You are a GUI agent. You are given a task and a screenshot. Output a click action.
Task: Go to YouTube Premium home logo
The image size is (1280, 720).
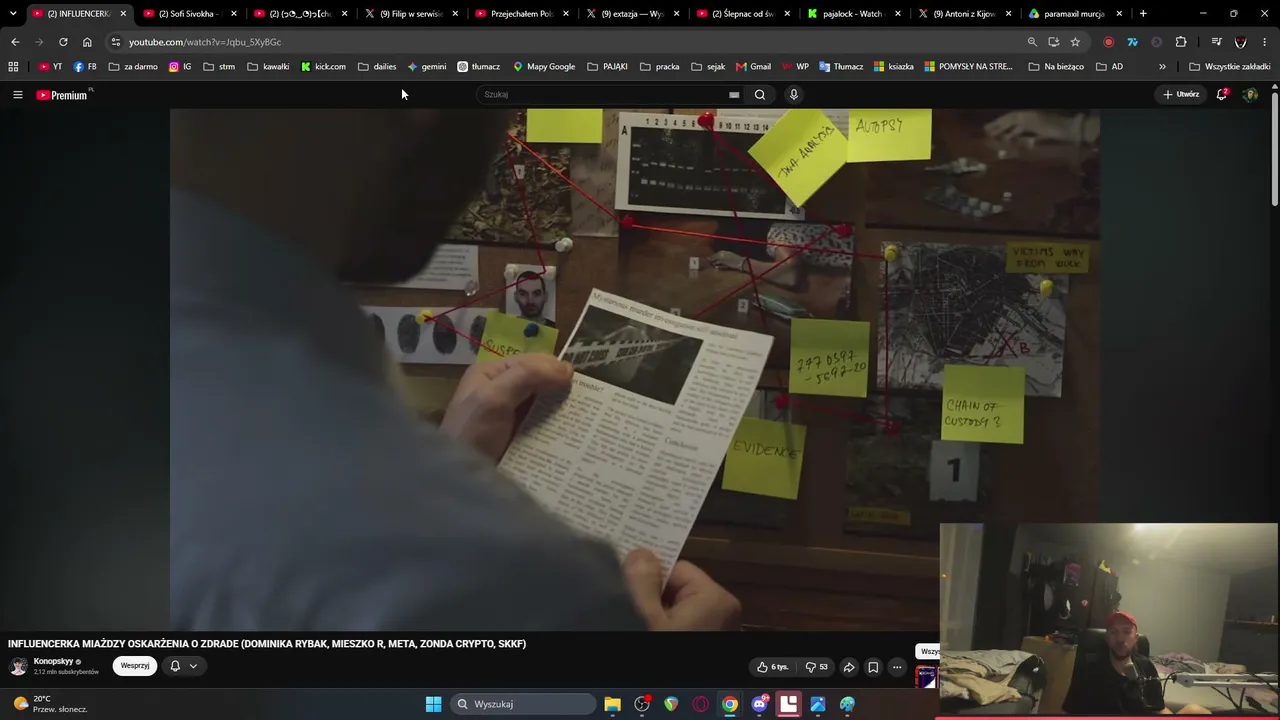(x=62, y=95)
